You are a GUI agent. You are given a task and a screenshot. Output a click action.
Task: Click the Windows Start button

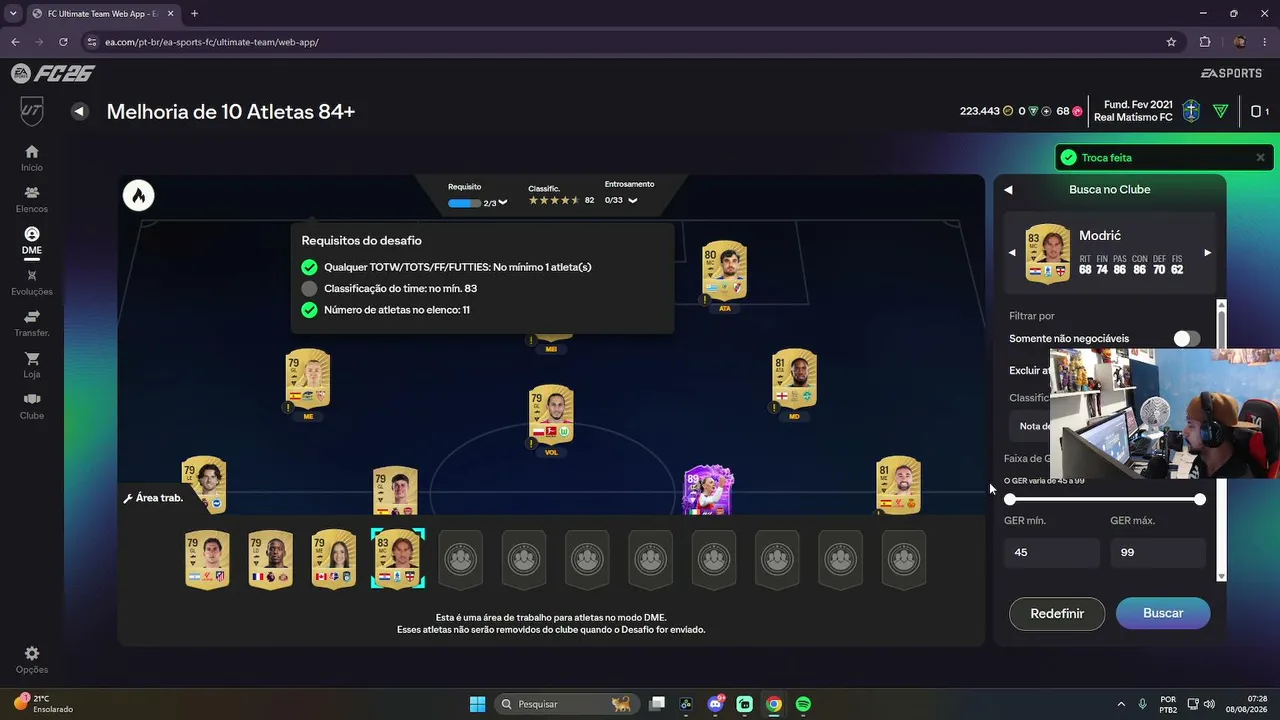point(478,704)
